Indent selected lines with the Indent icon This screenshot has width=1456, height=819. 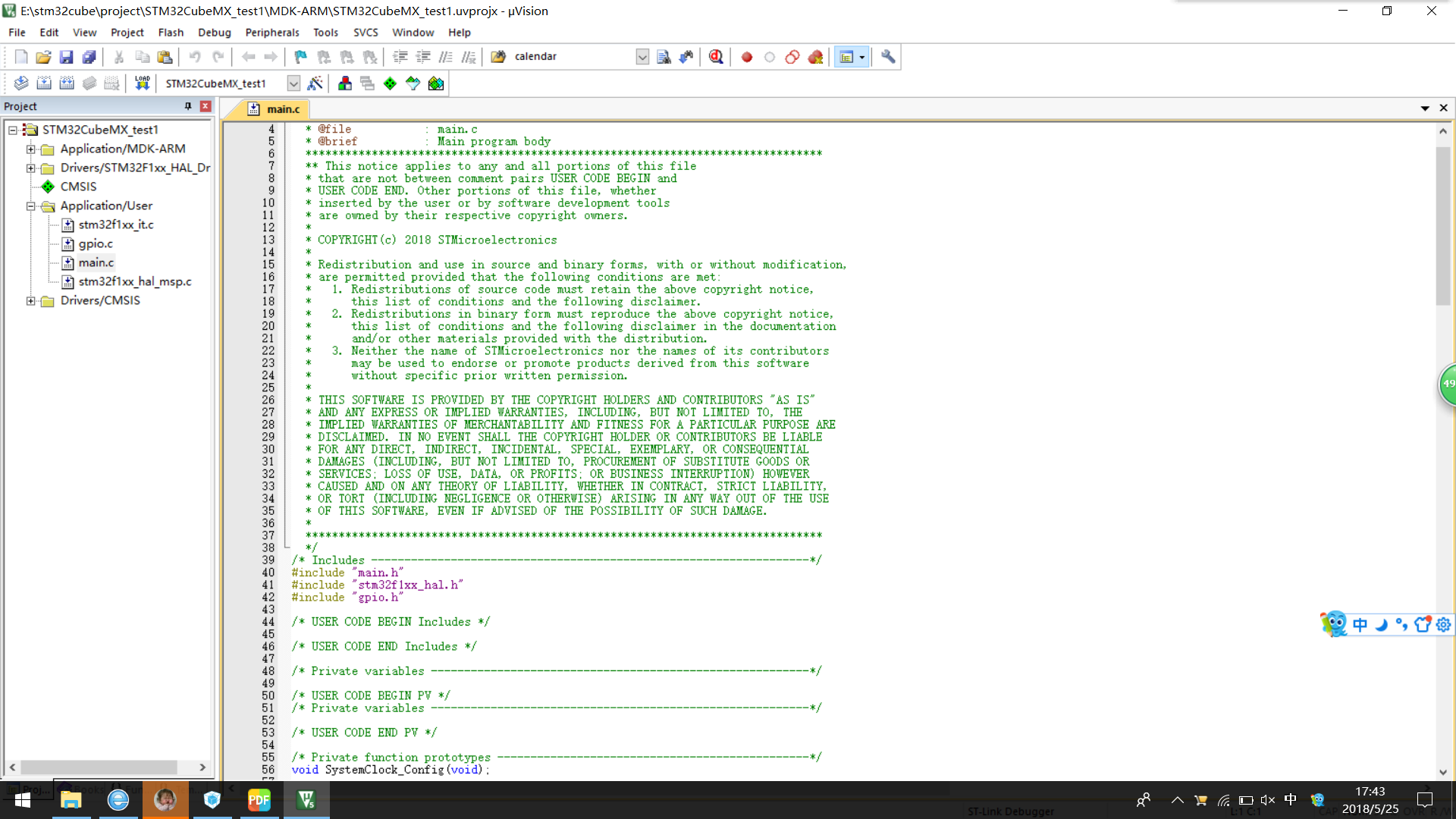click(400, 57)
